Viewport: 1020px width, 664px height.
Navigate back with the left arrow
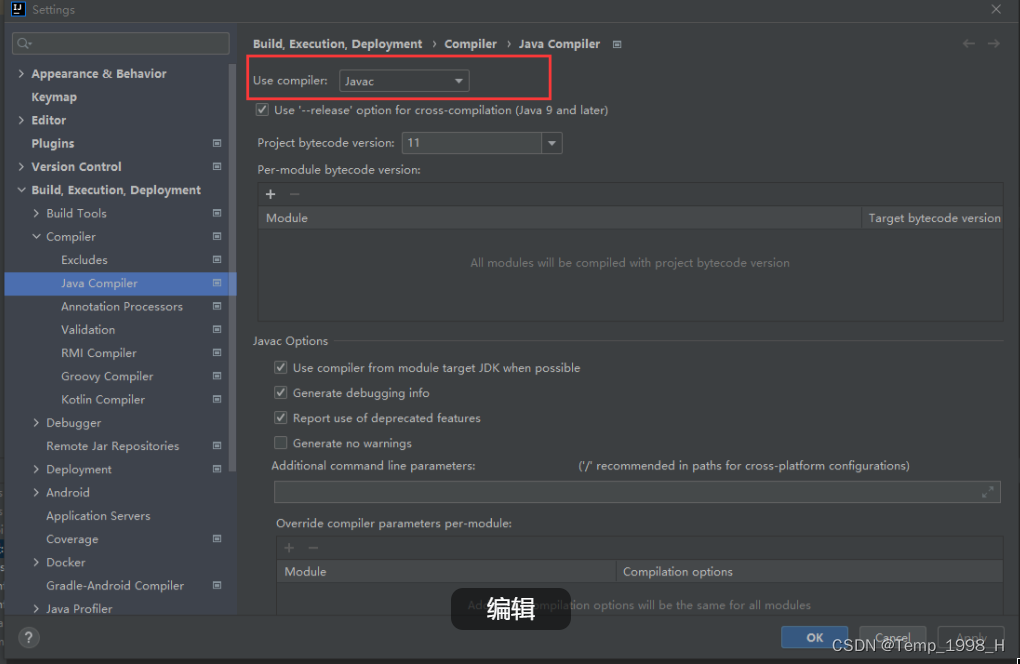click(x=969, y=44)
